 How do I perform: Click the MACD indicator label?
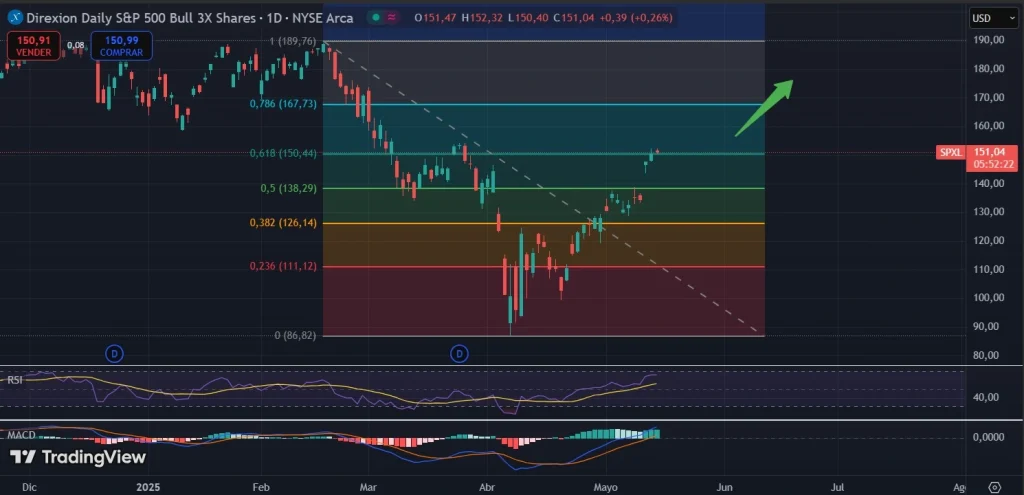[20, 434]
